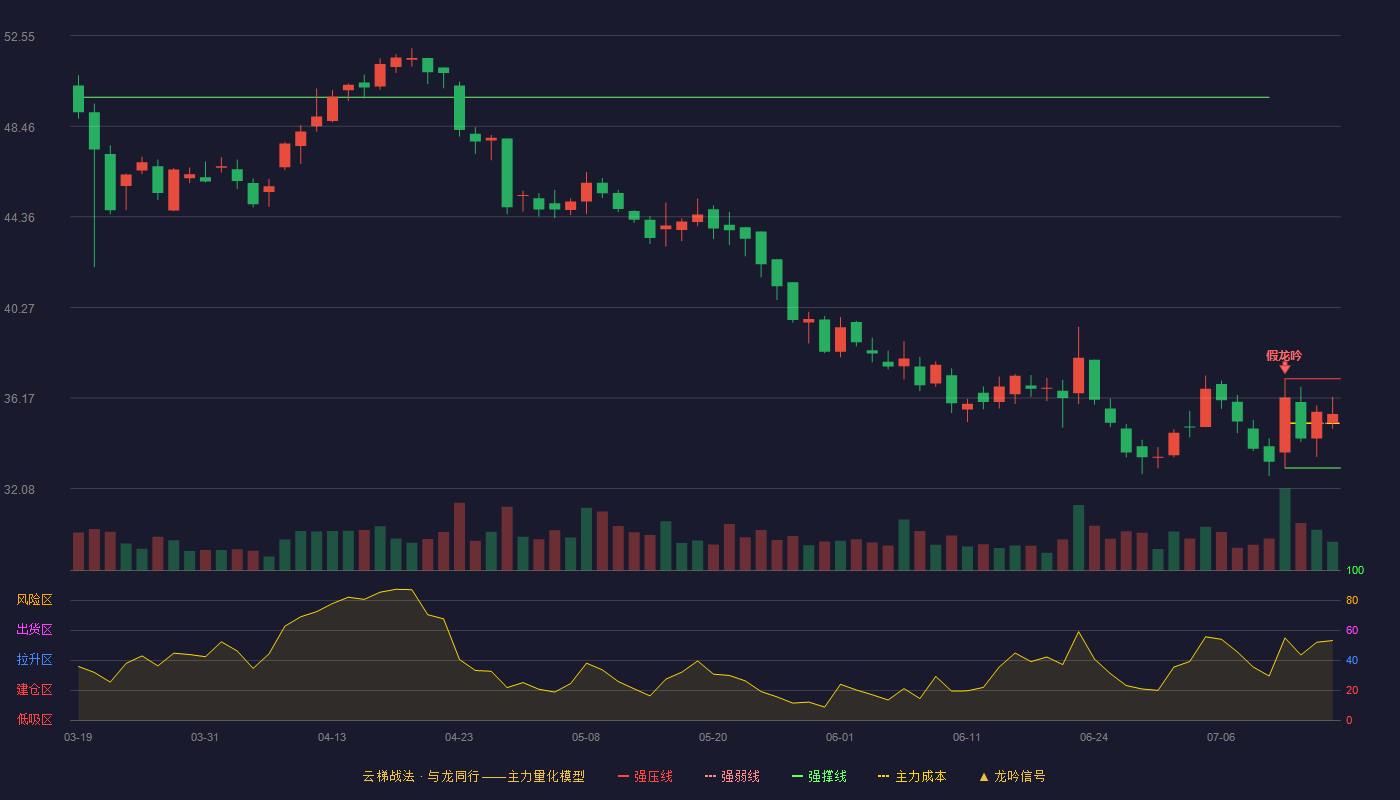The width and height of the screenshot is (1400, 800).
Task: Select the 风险区 zone label
Action: 34,600
